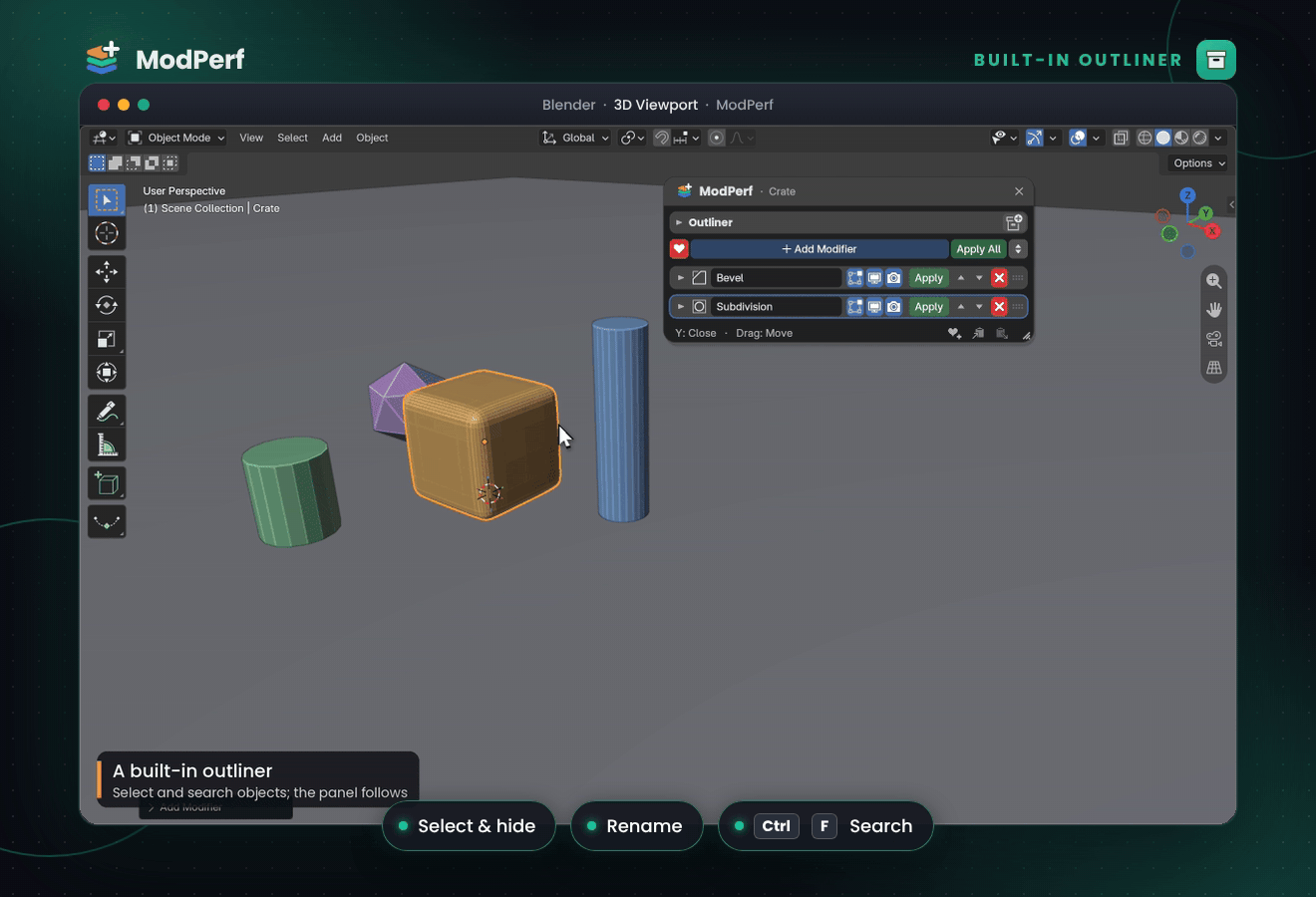Activate the Transform tool
Screen dimensions: 1316x897
(107, 373)
